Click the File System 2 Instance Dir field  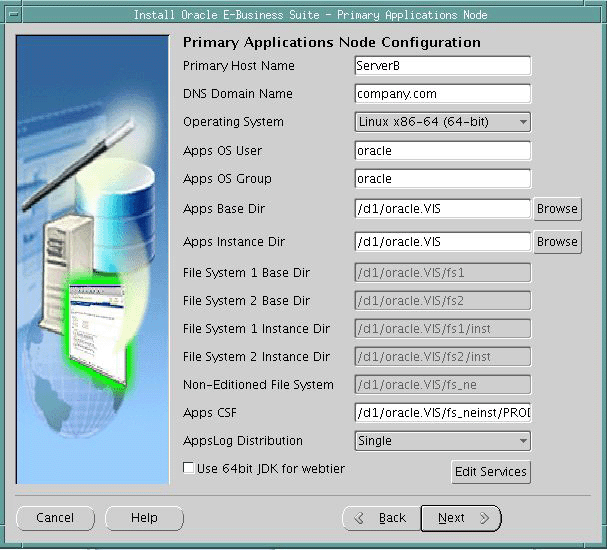click(442, 356)
